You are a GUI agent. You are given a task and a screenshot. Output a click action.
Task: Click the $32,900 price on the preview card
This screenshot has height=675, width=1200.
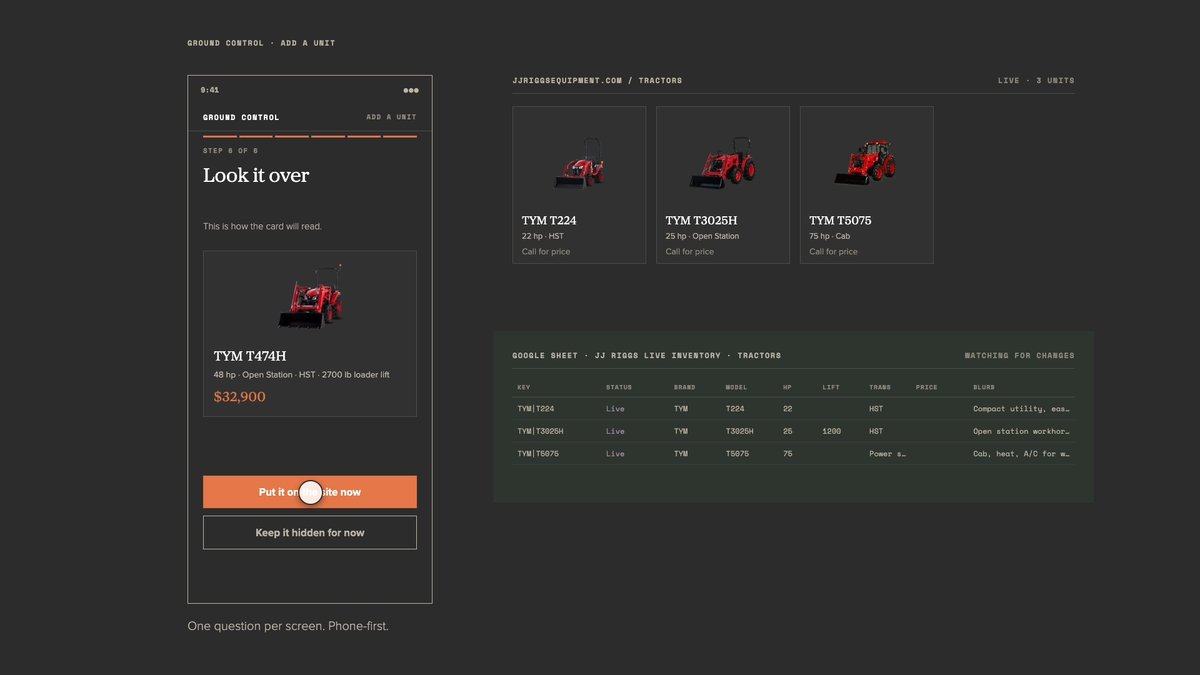pyautogui.click(x=240, y=397)
